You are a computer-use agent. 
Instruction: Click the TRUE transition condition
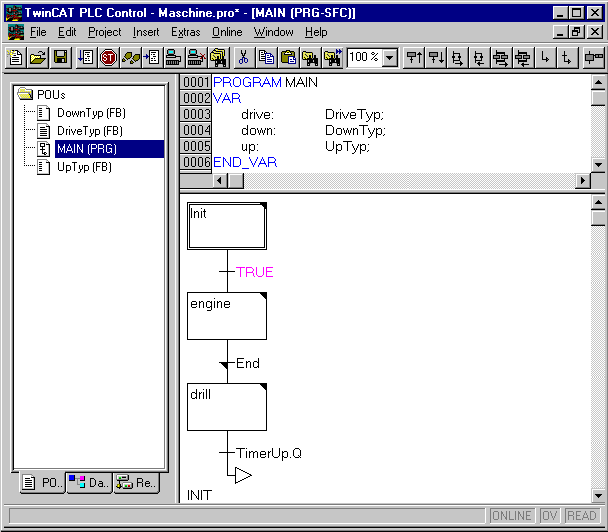(x=254, y=272)
